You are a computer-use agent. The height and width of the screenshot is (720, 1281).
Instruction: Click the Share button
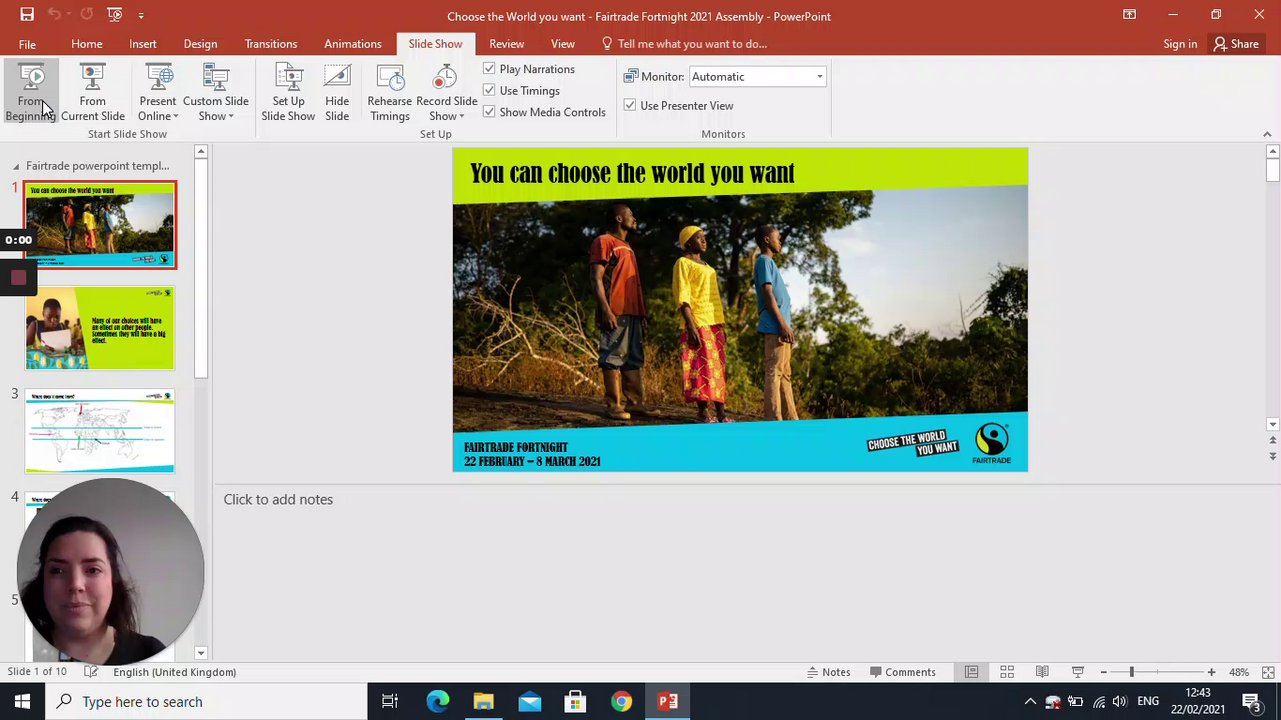[x=1236, y=44]
